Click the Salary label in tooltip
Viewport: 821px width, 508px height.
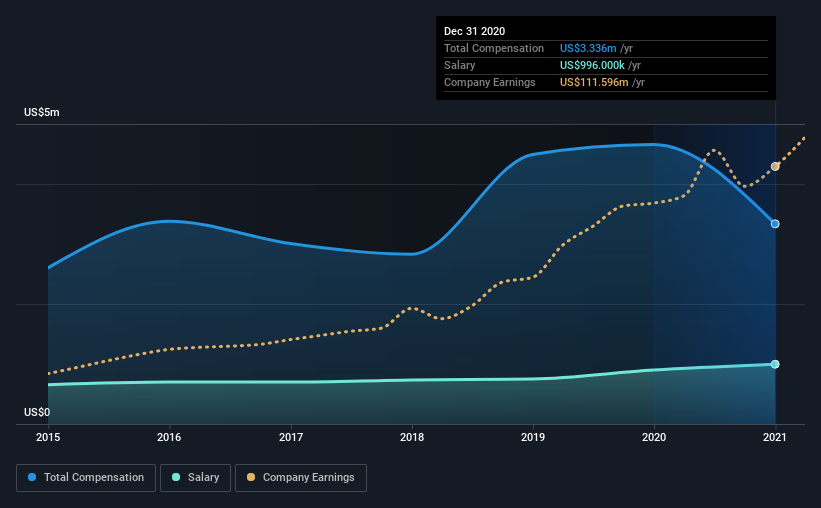(x=460, y=65)
